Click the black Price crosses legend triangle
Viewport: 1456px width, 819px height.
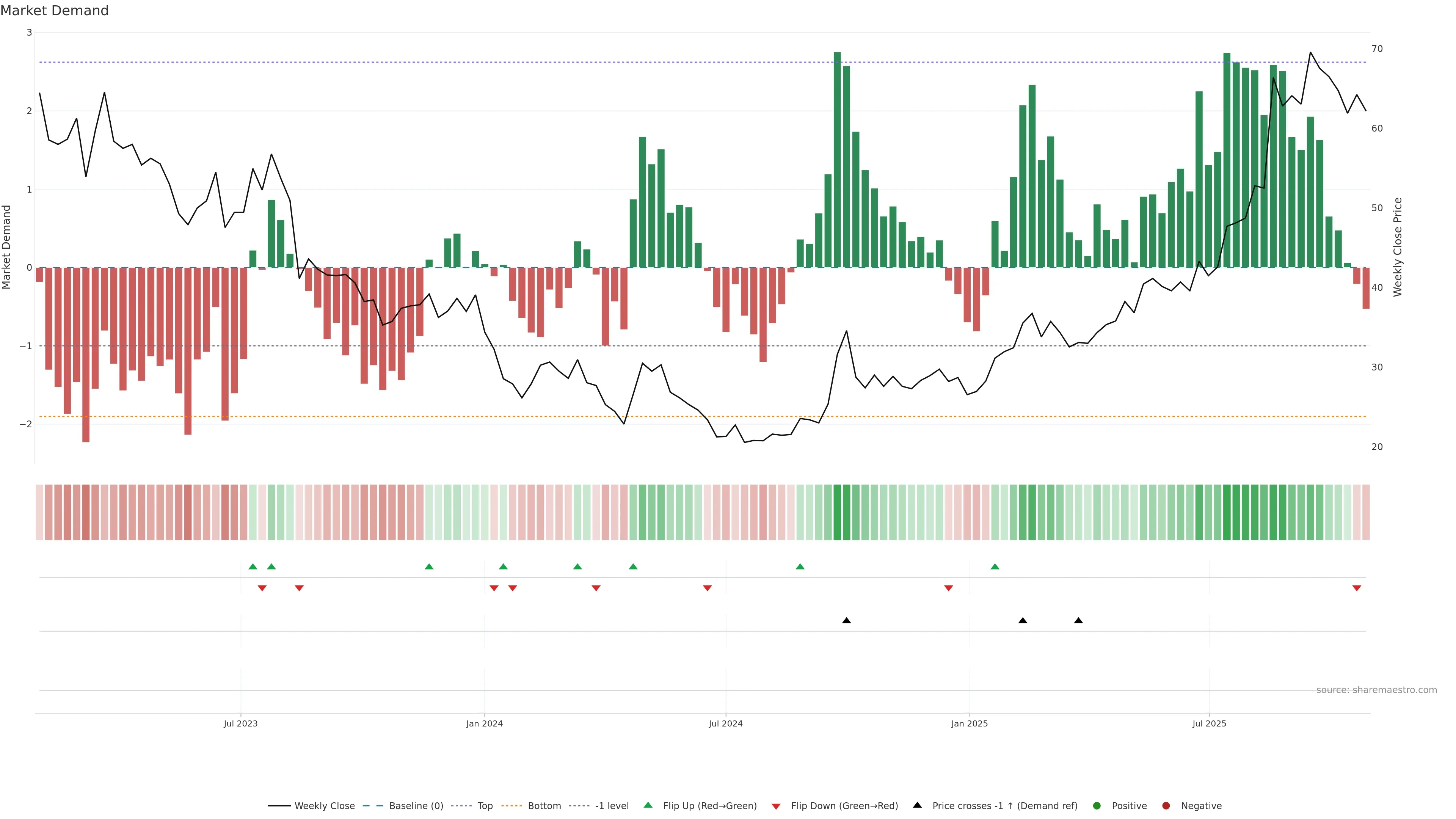[x=917, y=805]
